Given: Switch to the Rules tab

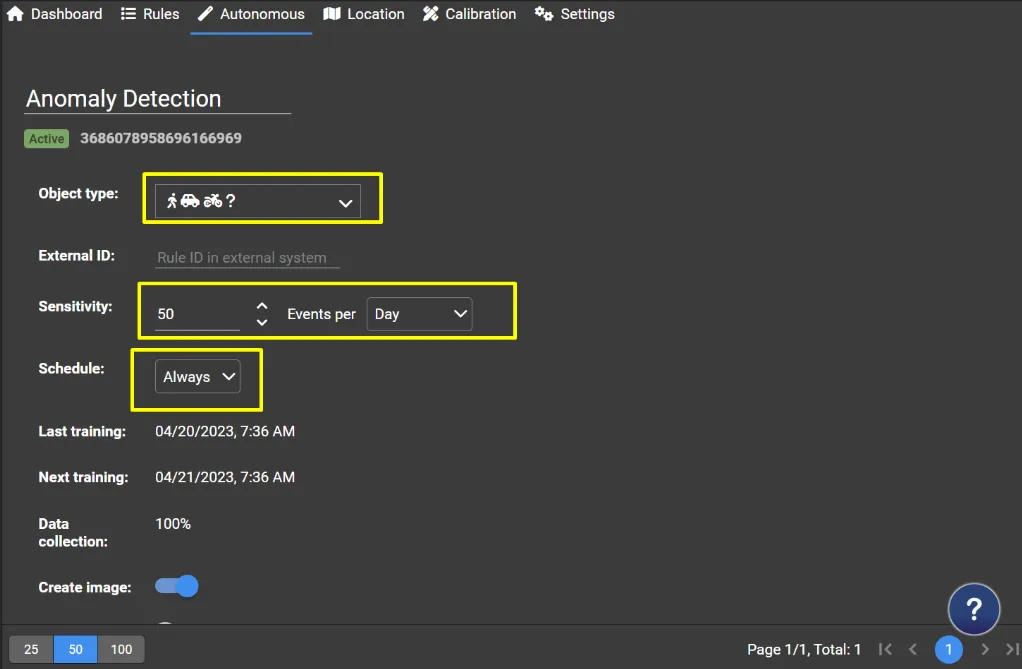Looking at the screenshot, I should point(150,14).
